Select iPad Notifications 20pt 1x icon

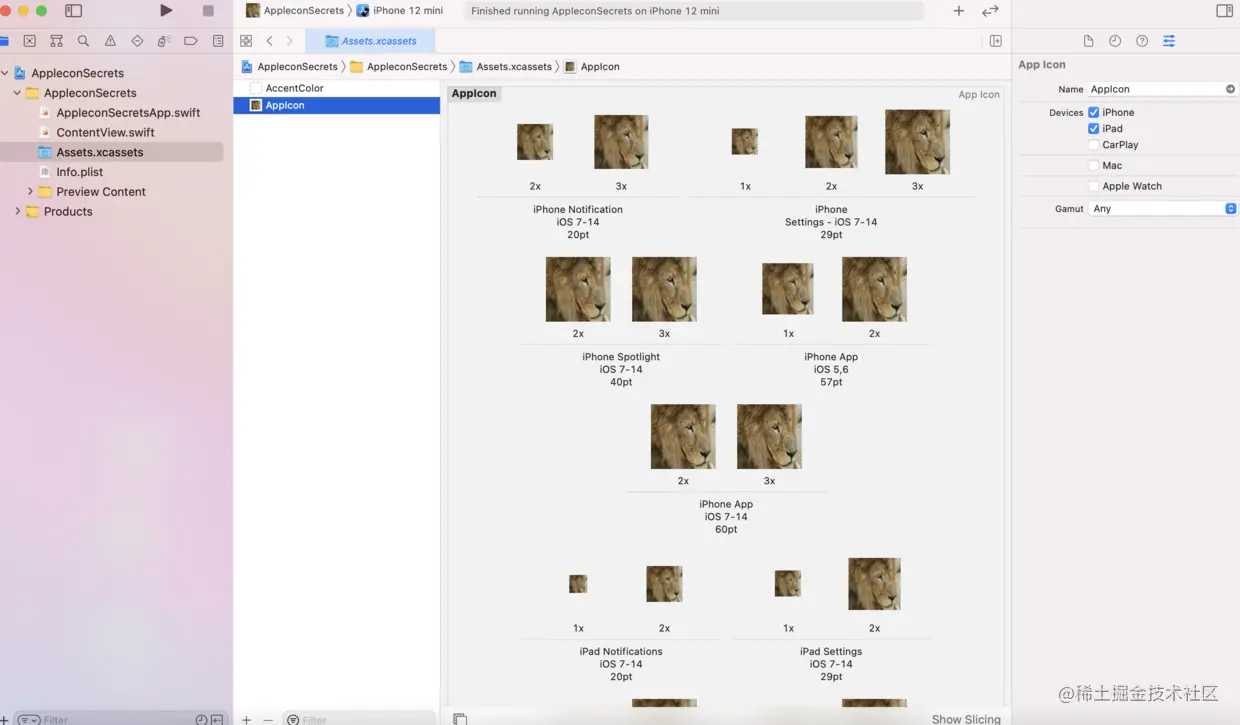click(x=578, y=584)
